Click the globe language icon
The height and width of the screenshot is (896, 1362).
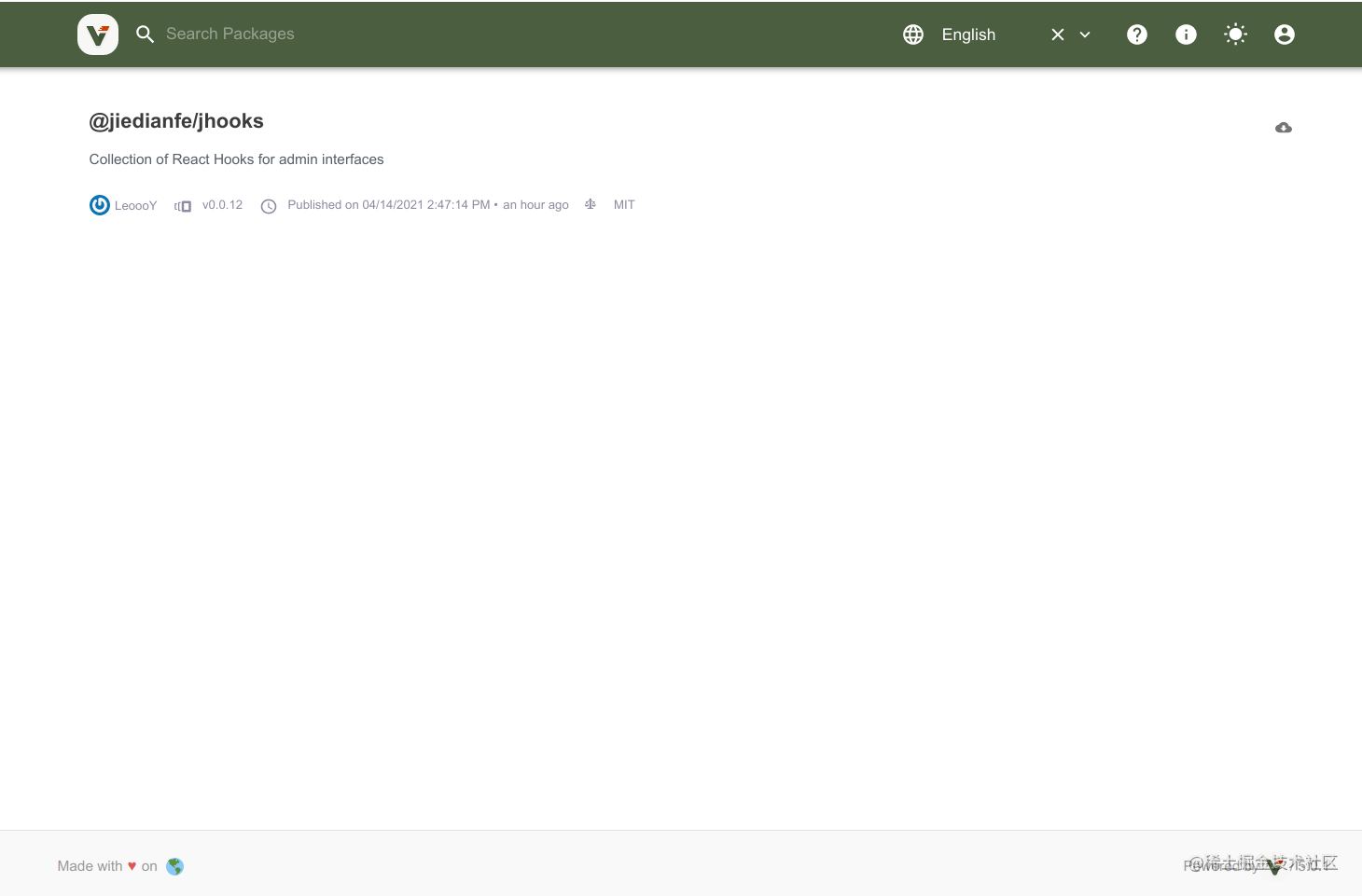tap(913, 34)
